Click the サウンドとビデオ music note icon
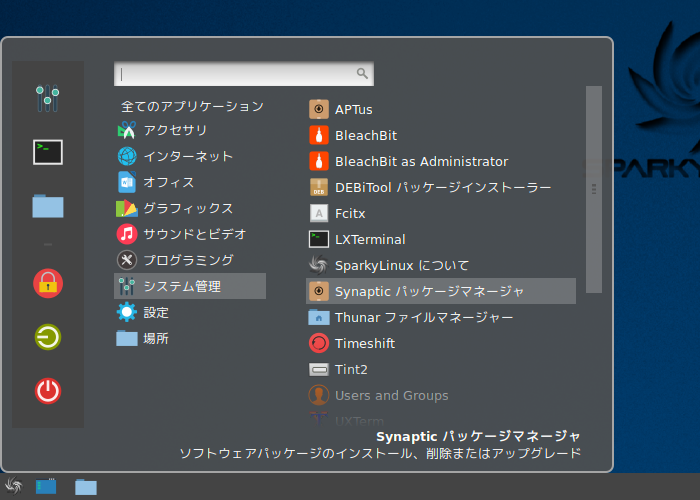Screen dimensions: 700x500 coord(127,234)
